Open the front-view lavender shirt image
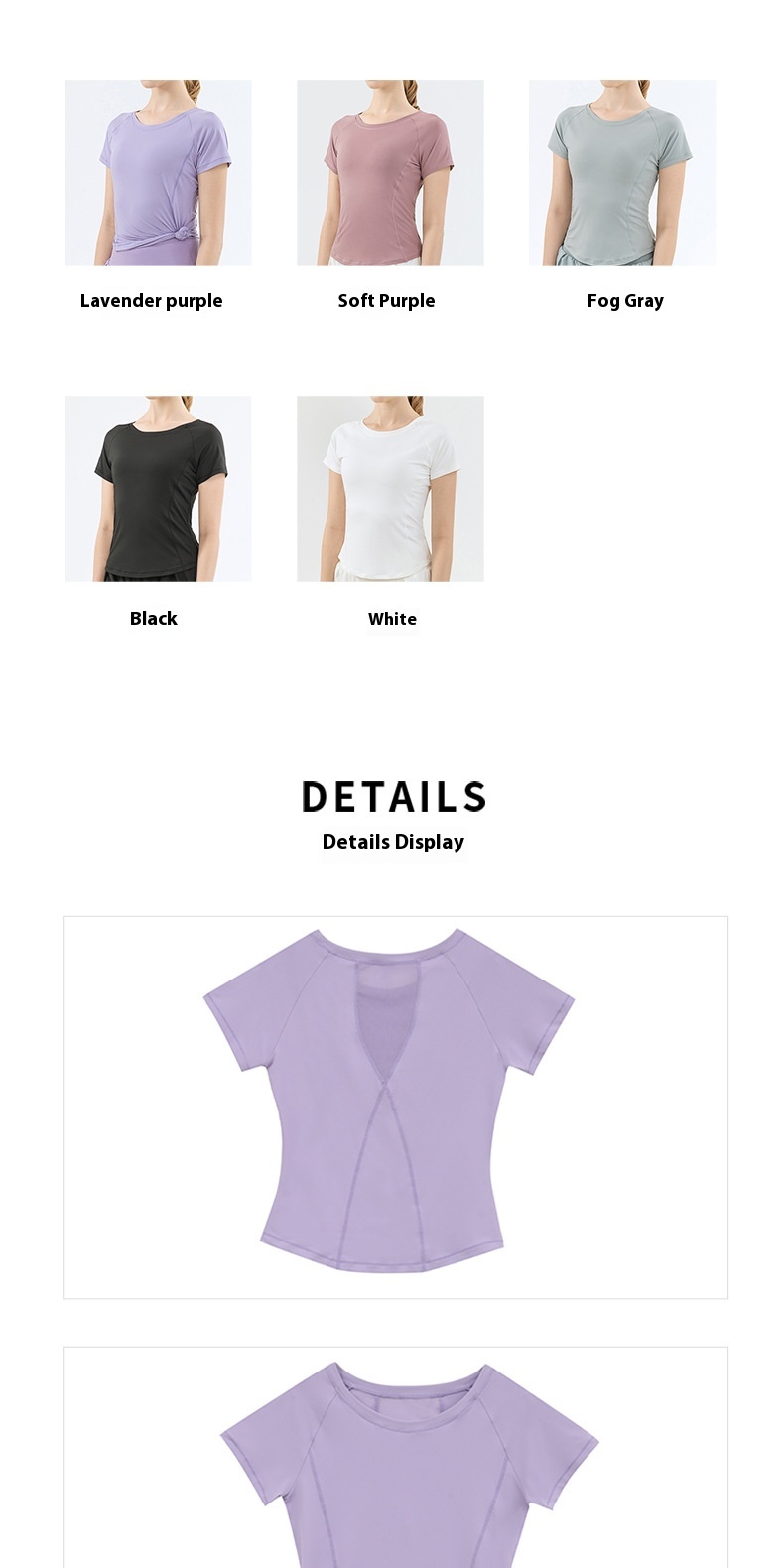Screen dimensions: 784x1568 395,1457
